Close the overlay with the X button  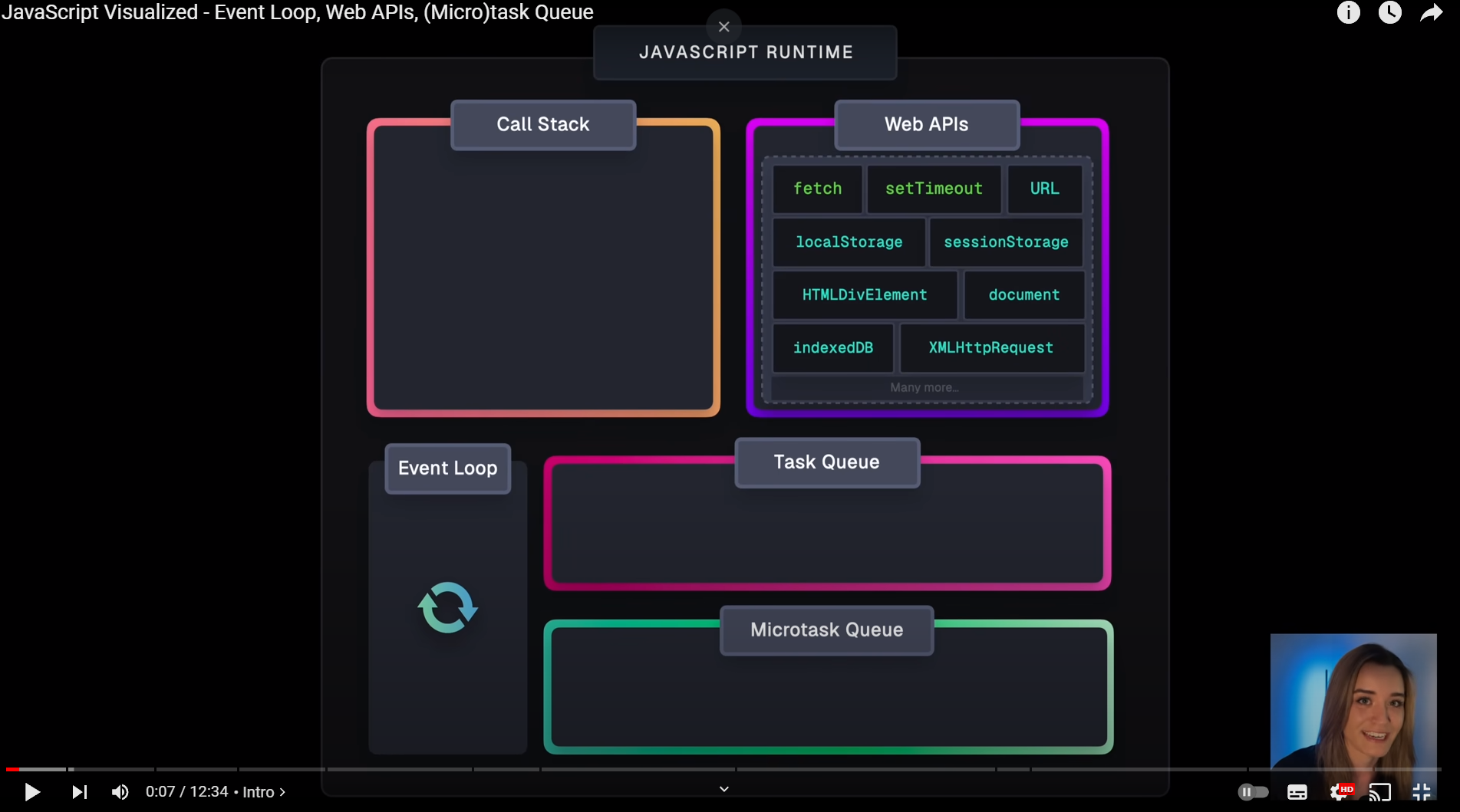[723, 27]
